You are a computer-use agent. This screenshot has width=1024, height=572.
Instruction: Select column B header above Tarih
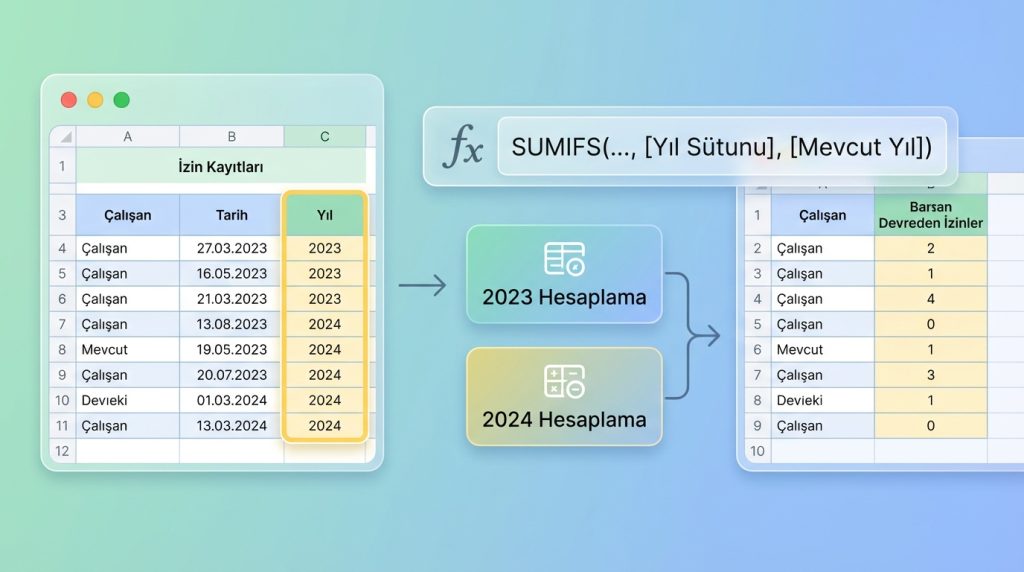(232, 137)
